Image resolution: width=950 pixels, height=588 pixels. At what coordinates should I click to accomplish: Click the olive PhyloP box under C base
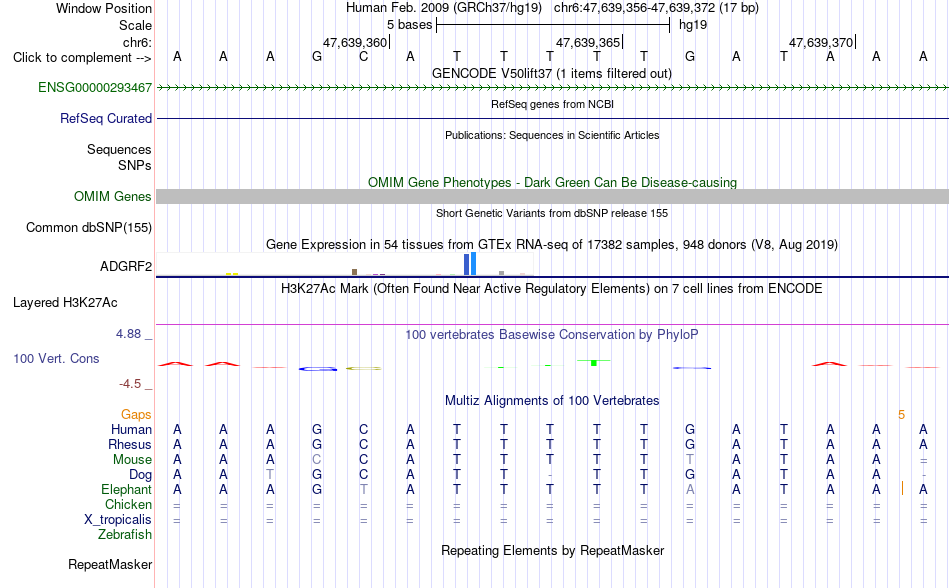364,368
